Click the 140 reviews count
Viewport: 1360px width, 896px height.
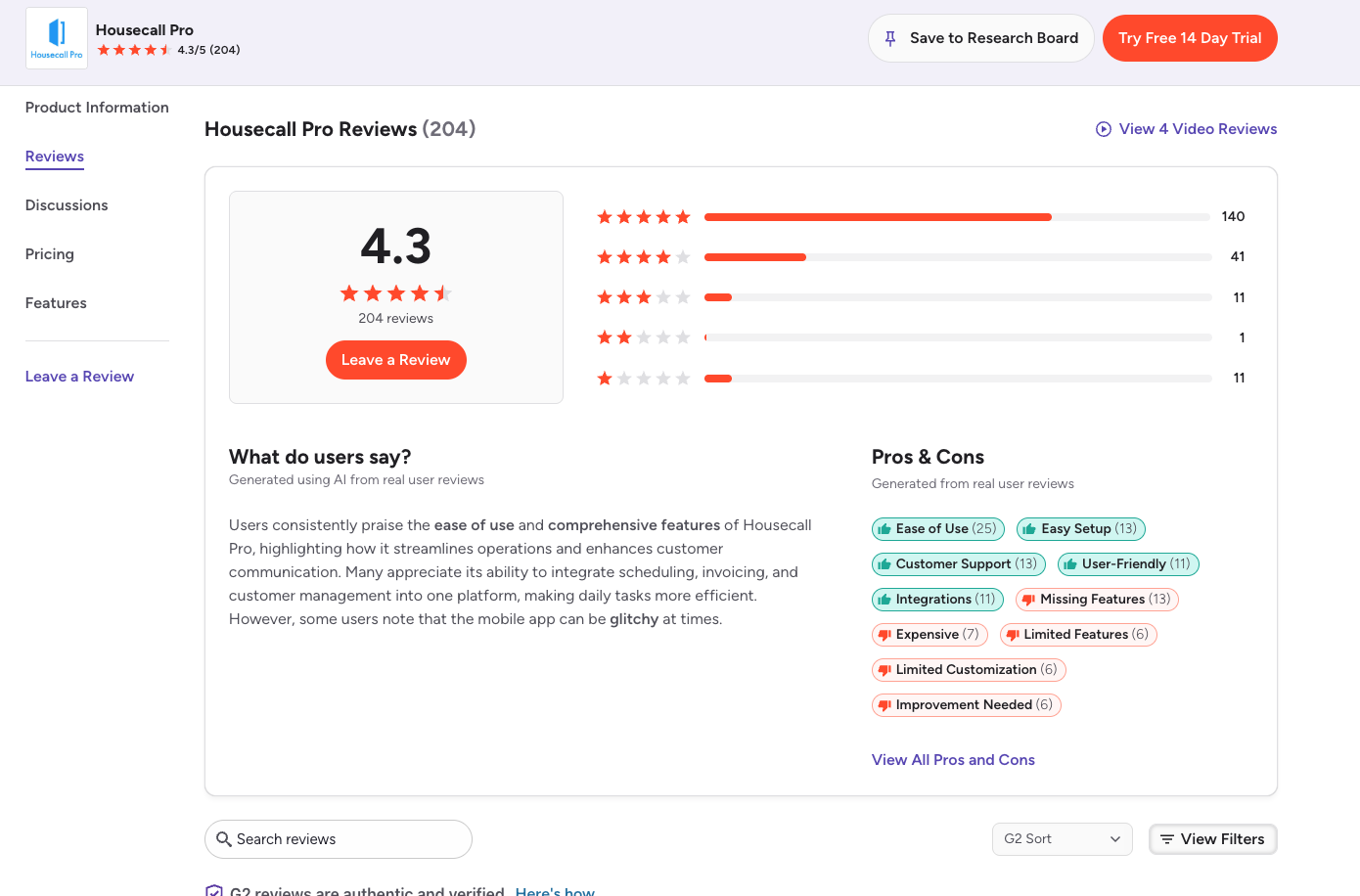coord(1233,216)
